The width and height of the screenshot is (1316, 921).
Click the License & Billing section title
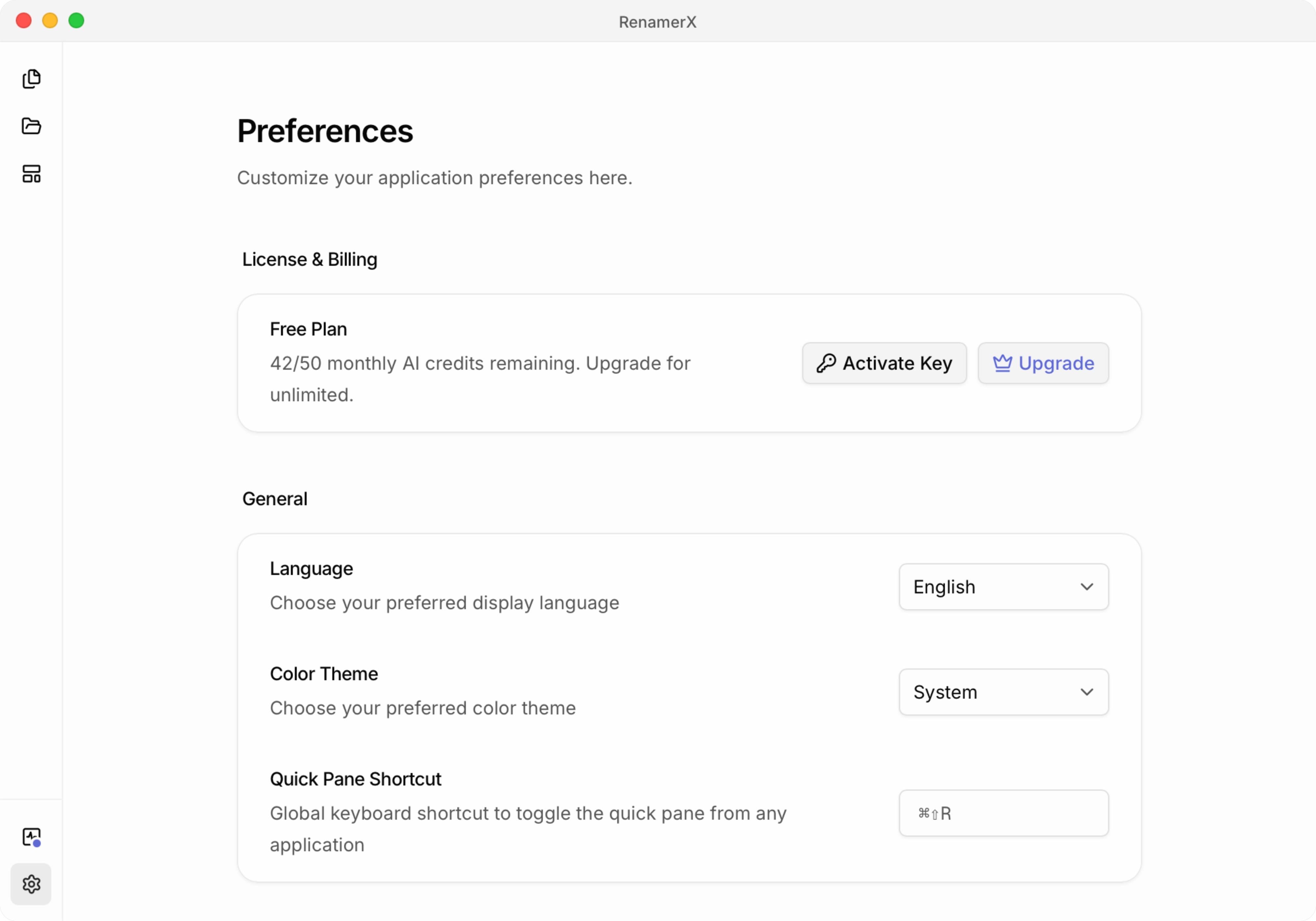tap(310, 260)
